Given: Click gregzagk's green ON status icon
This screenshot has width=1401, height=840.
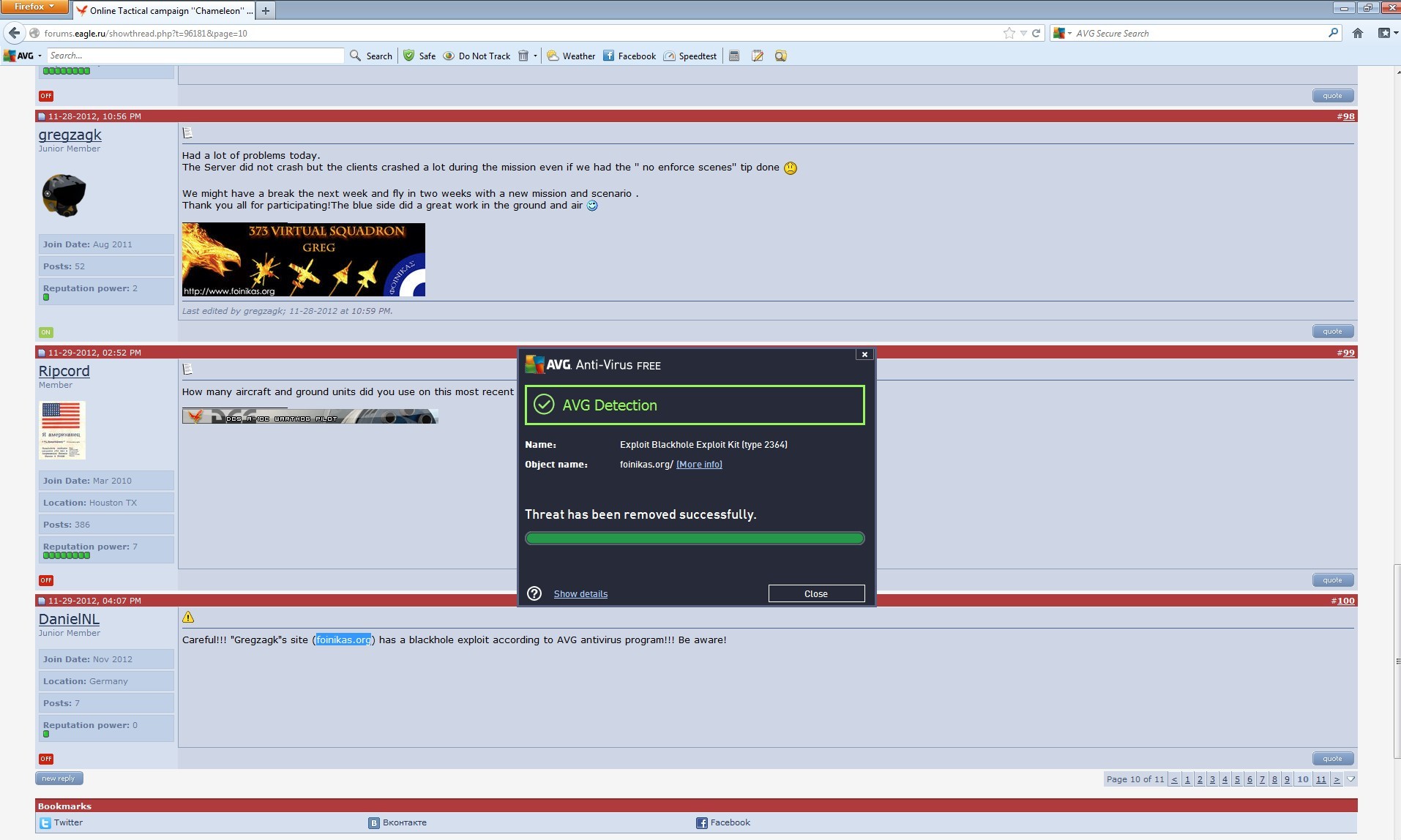Looking at the screenshot, I should 46,332.
